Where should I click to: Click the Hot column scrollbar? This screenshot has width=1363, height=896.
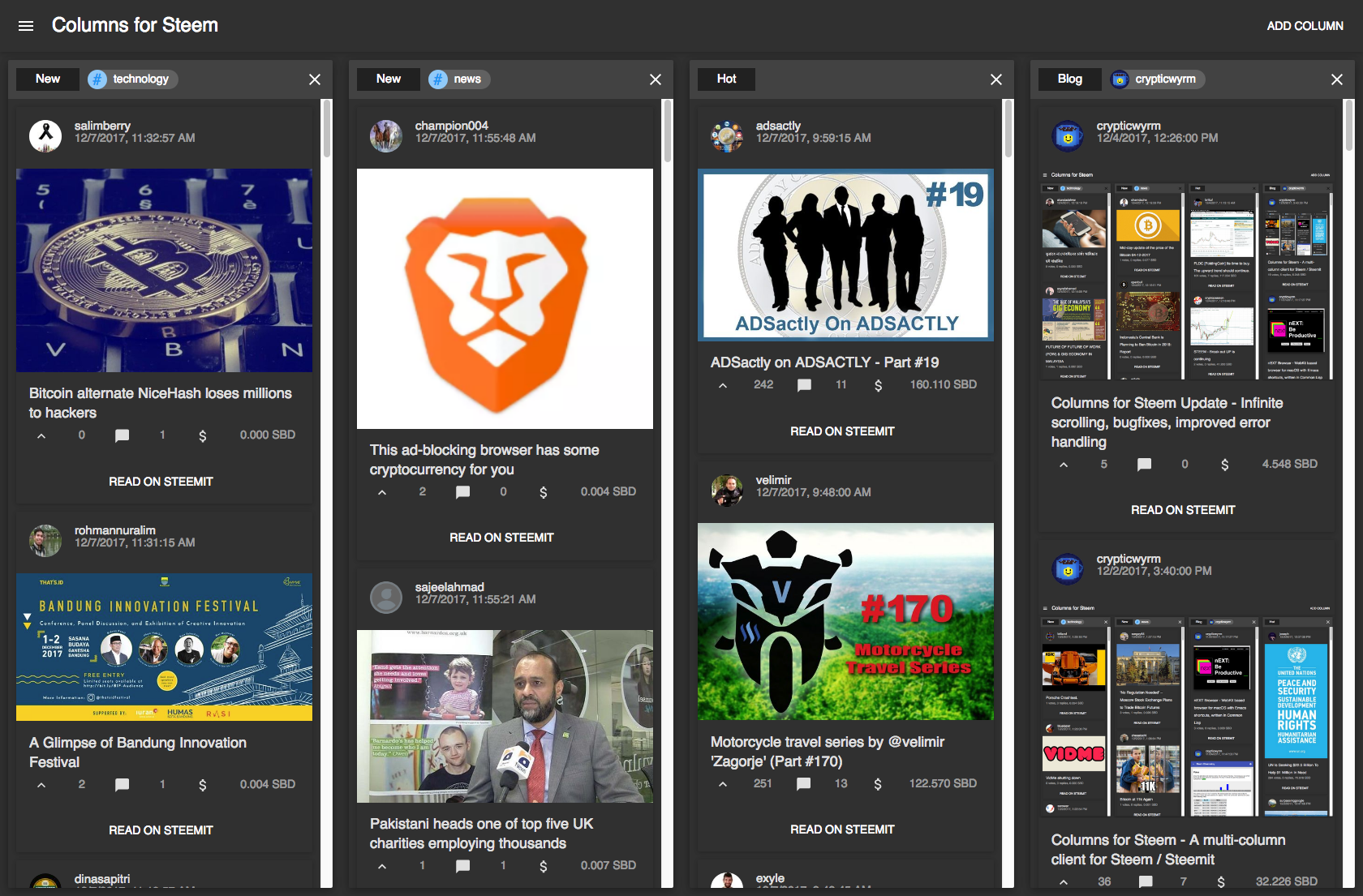pyautogui.click(x=1008, y=128)
